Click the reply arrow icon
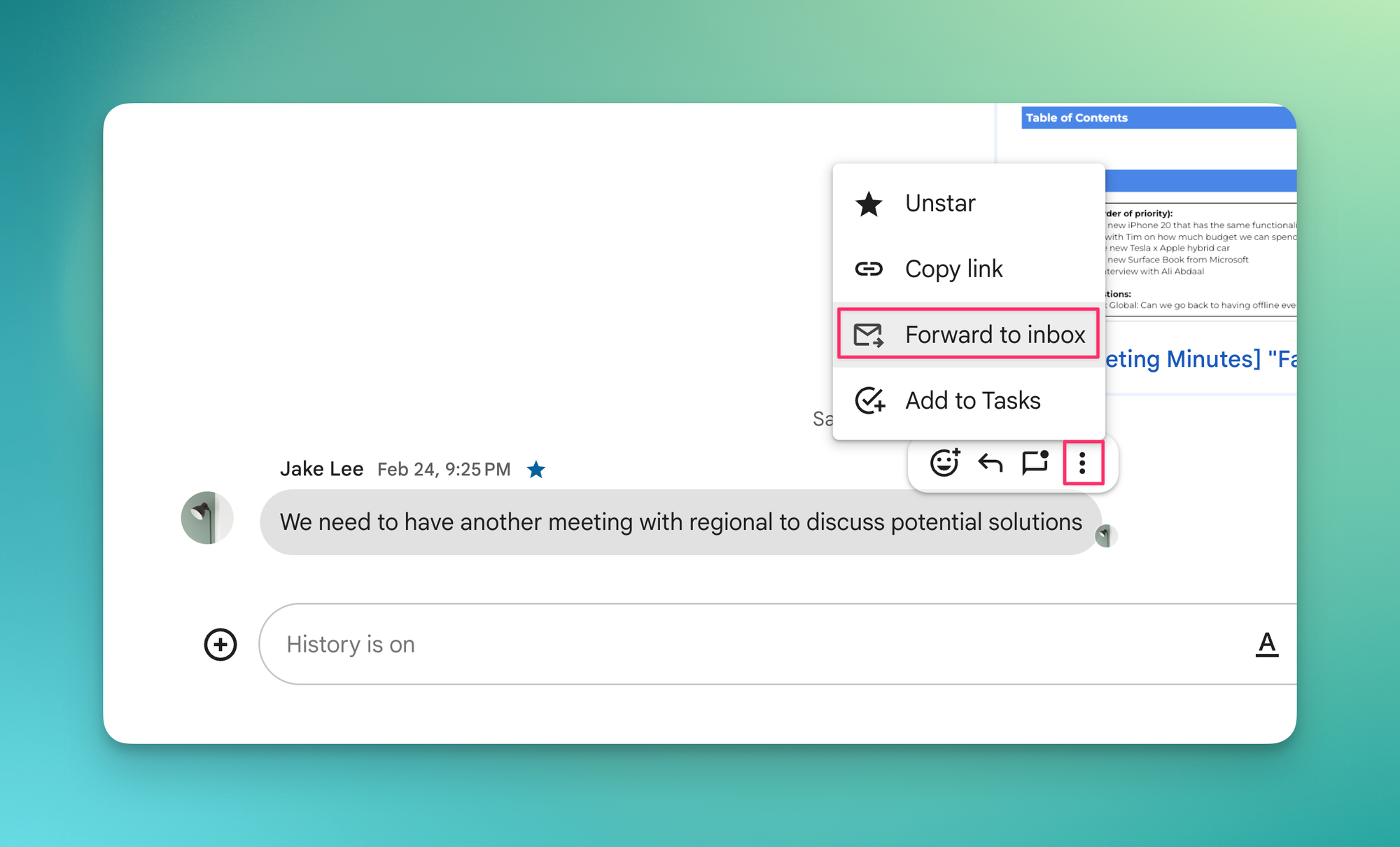Screen dimensions: 1400x847 click(x=990, y=463)
